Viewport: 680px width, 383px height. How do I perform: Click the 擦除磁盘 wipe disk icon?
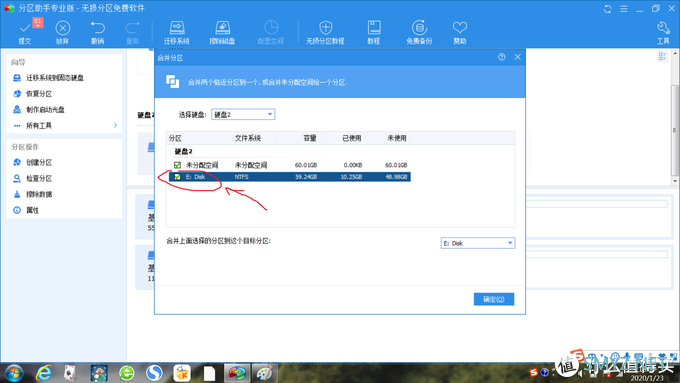222,28
